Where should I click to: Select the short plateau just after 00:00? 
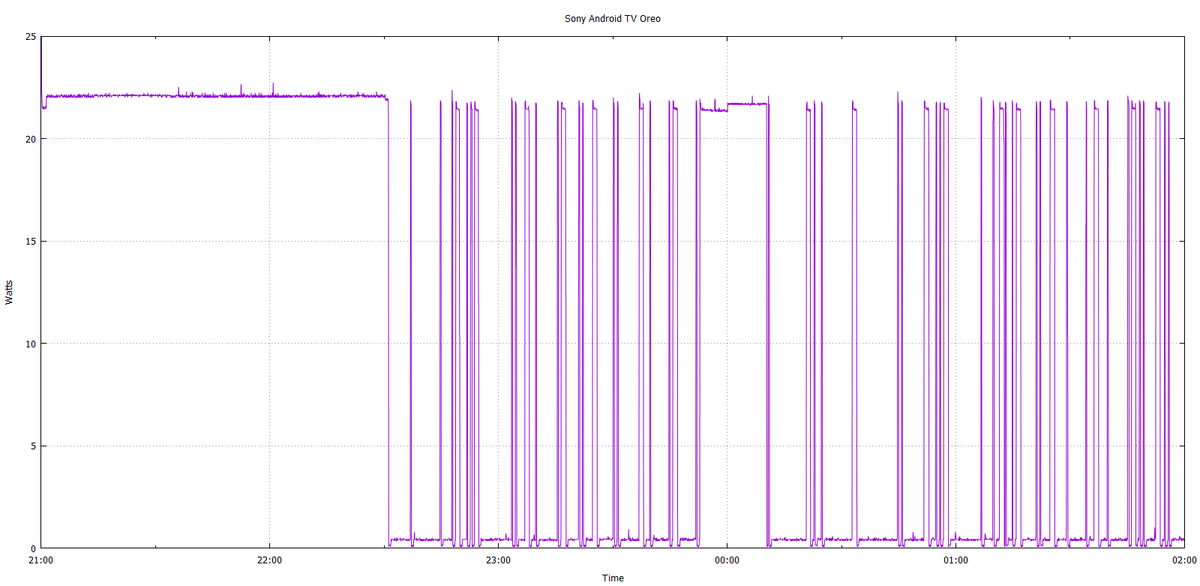[x=747, y=104]
